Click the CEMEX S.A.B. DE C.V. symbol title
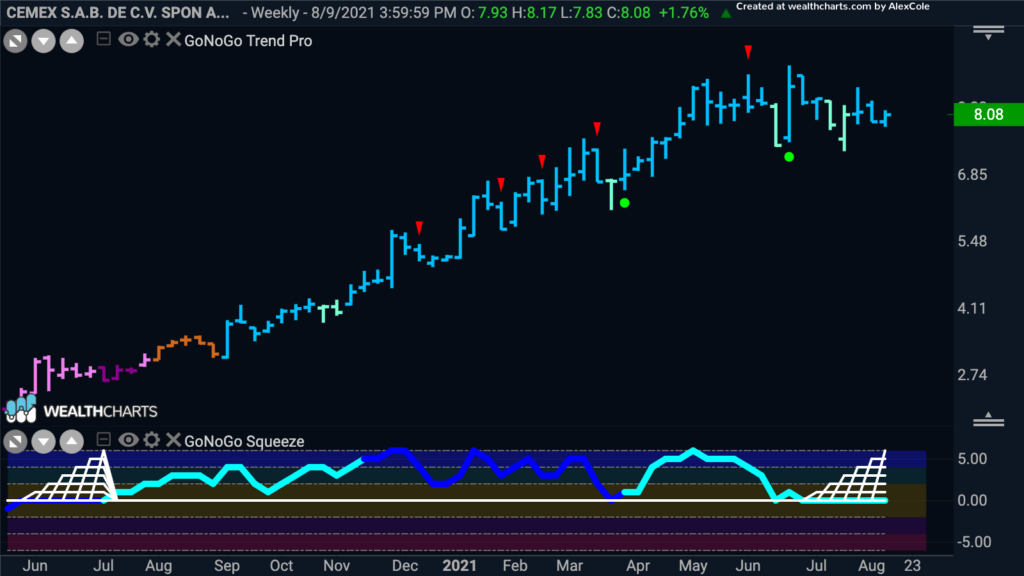The image size is (1024, 576). tap(118, 12)
